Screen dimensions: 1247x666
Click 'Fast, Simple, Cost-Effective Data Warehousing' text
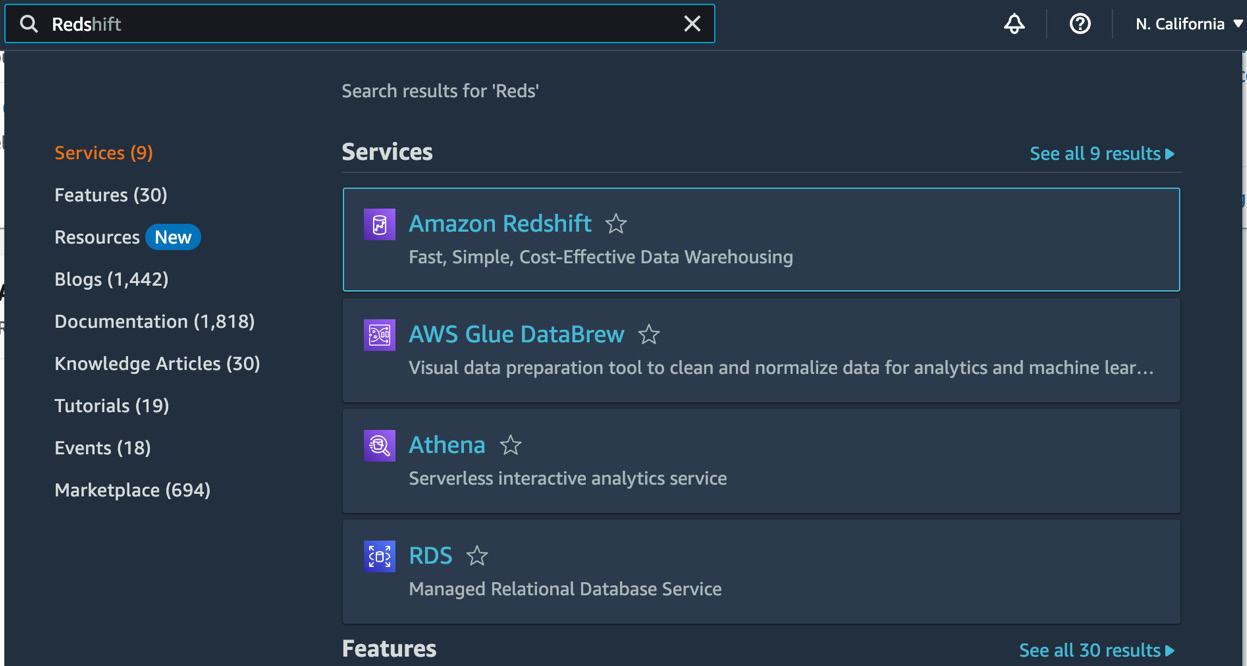coord(601,257)
